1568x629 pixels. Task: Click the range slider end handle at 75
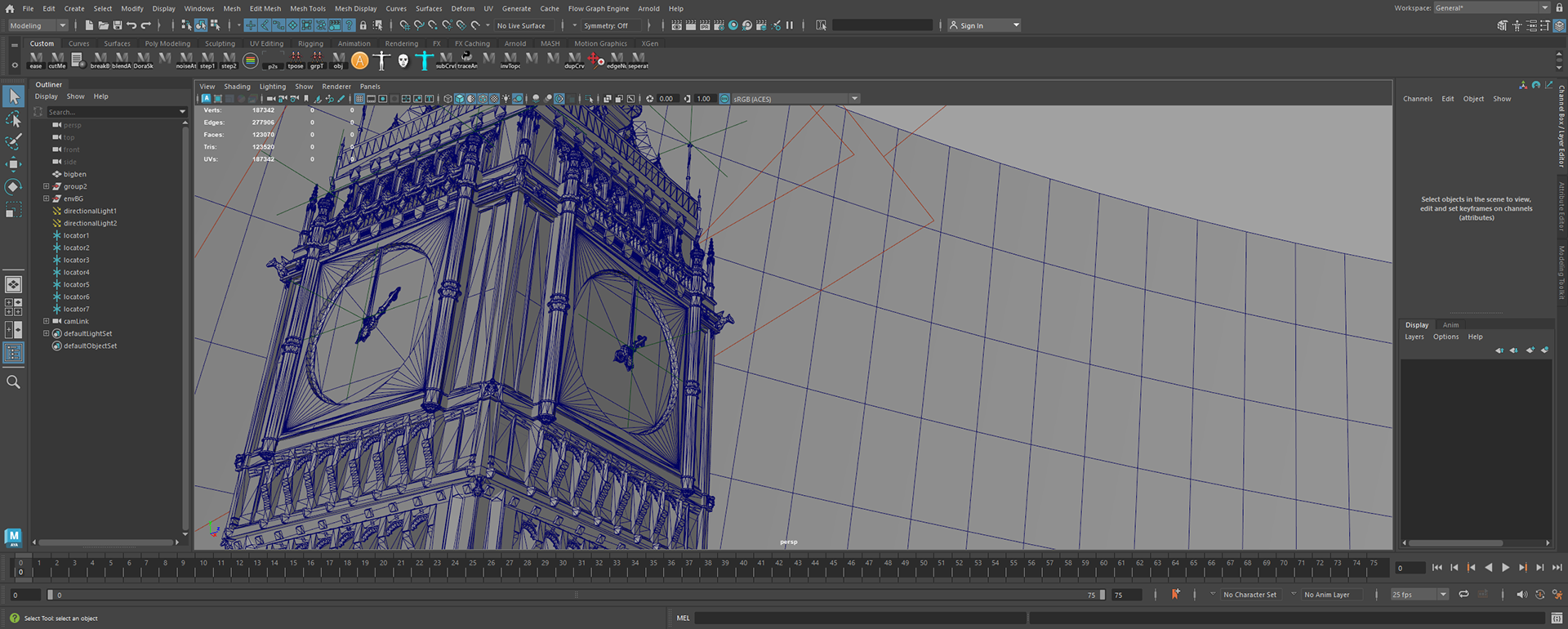coord(1102,595)
